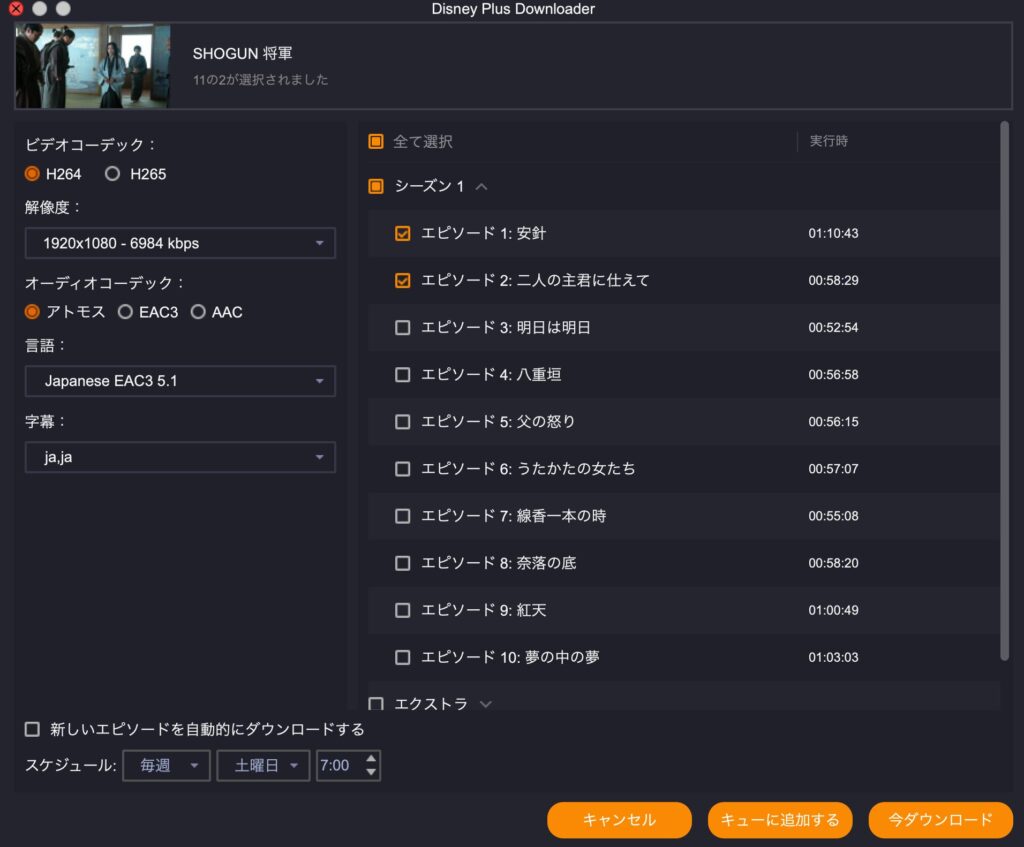Image resolution: width=1024 pixels, height=847 pixels.
Task: Select the H265 video codec
Action: (x=112, y=174)
